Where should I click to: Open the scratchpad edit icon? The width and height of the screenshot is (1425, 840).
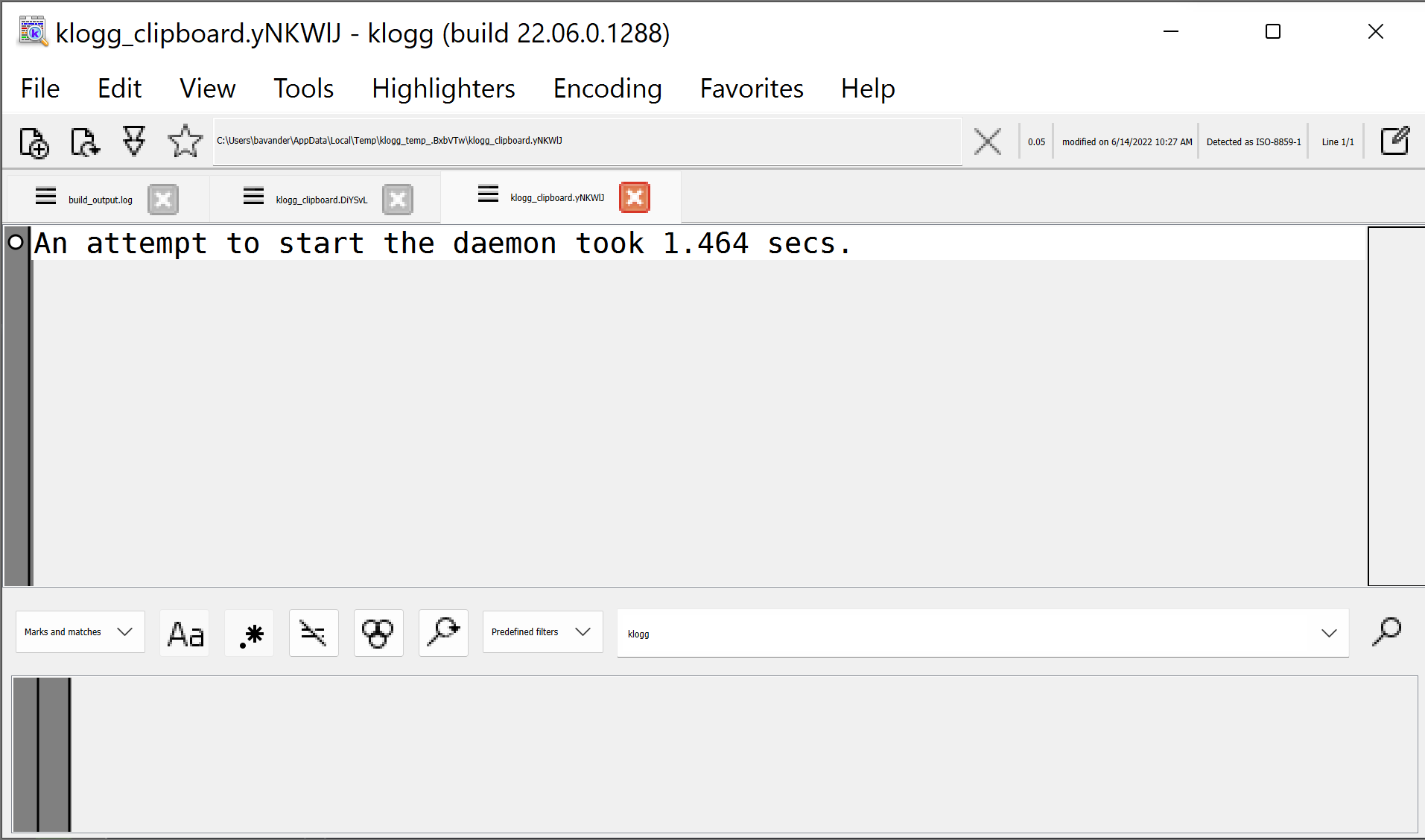tap(1395, 141)
